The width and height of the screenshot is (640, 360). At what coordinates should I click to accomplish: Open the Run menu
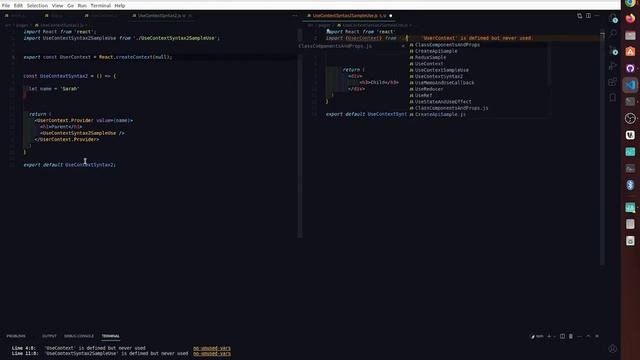[x=82, y=6]
